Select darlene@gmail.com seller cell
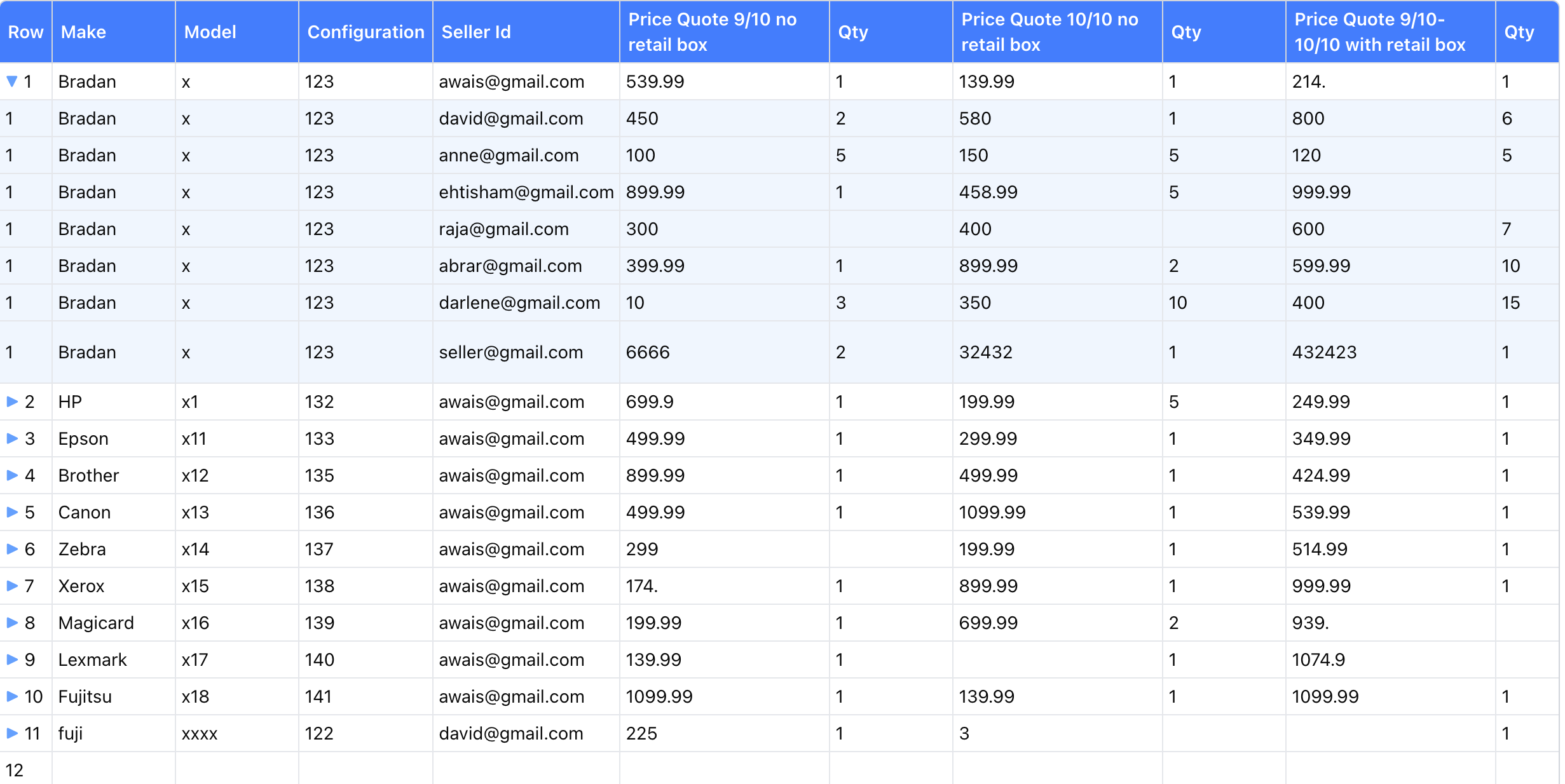 (x=526, y=302)
